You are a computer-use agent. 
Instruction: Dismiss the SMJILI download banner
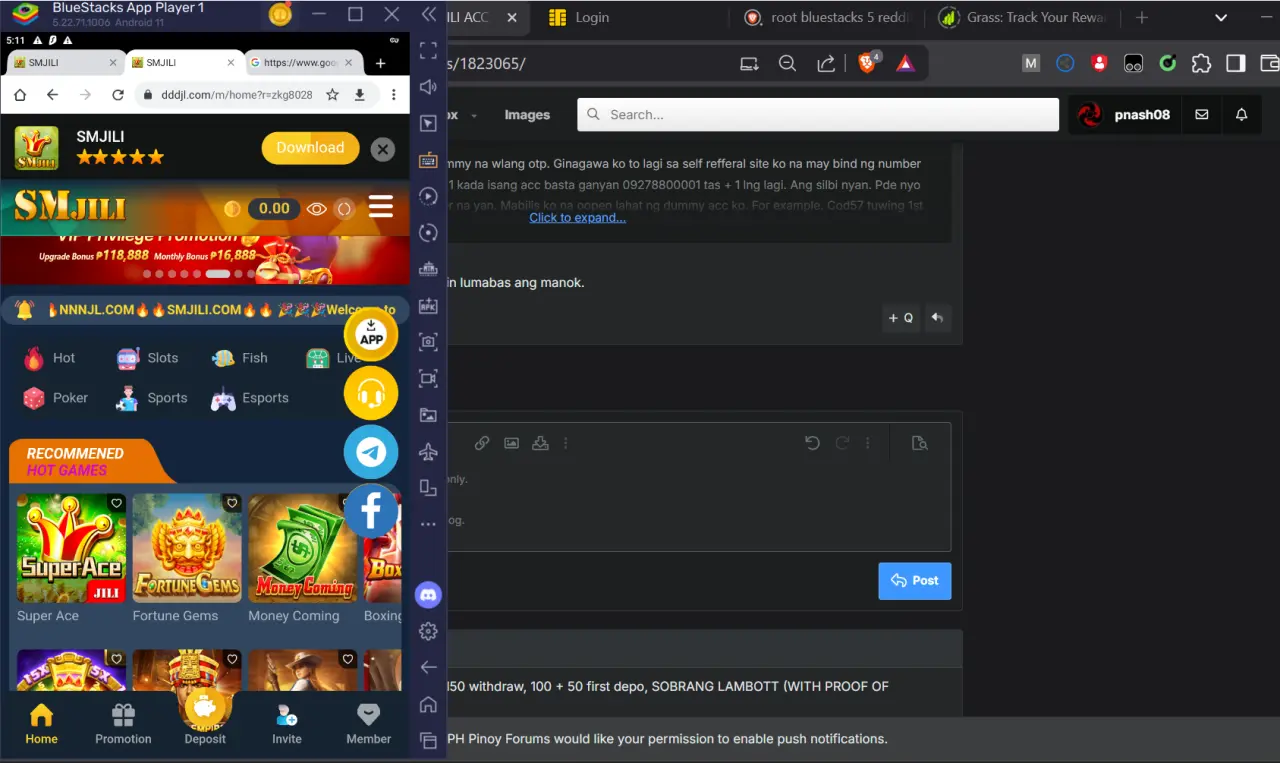coord(383,149)
